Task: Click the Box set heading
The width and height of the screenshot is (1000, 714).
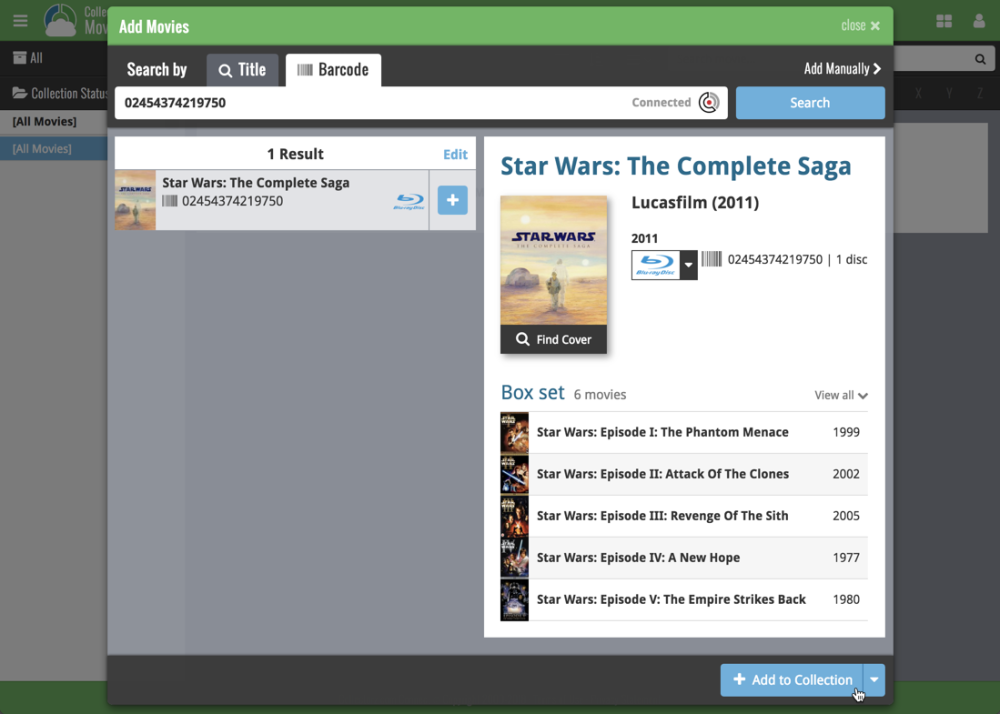Action: tap(533, 393)
